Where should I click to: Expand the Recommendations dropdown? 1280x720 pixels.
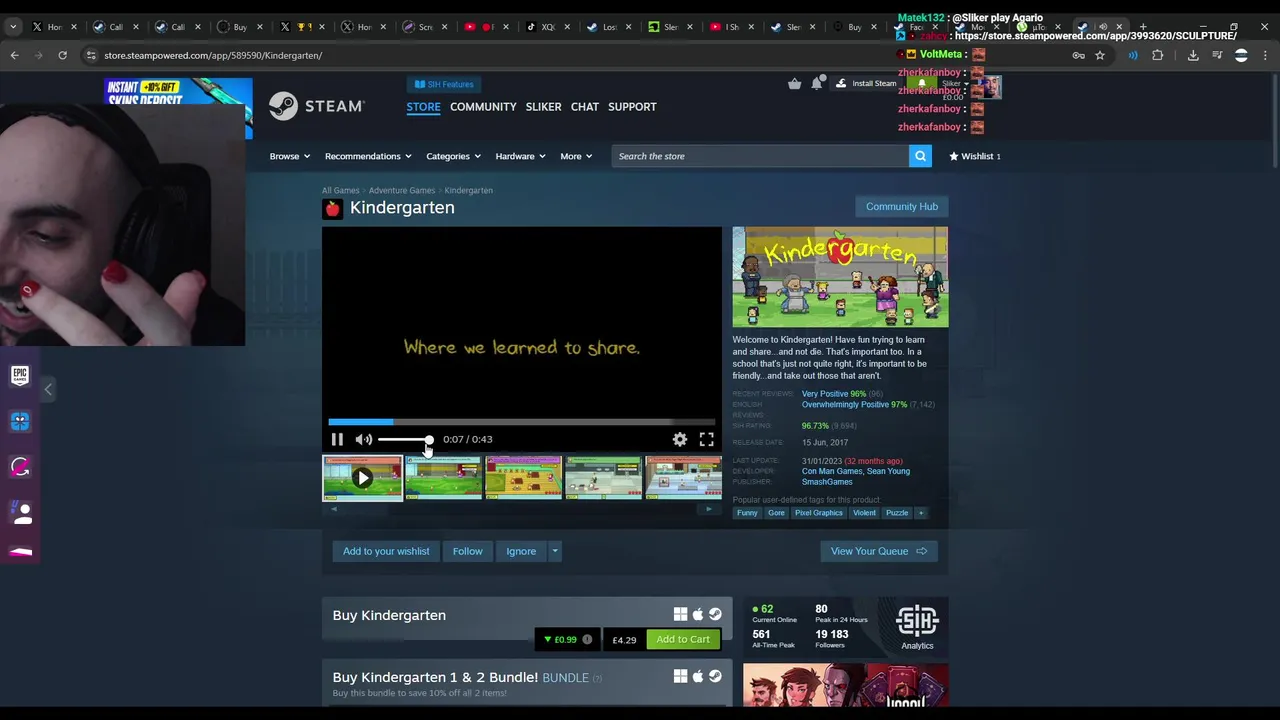pos(367,156)
